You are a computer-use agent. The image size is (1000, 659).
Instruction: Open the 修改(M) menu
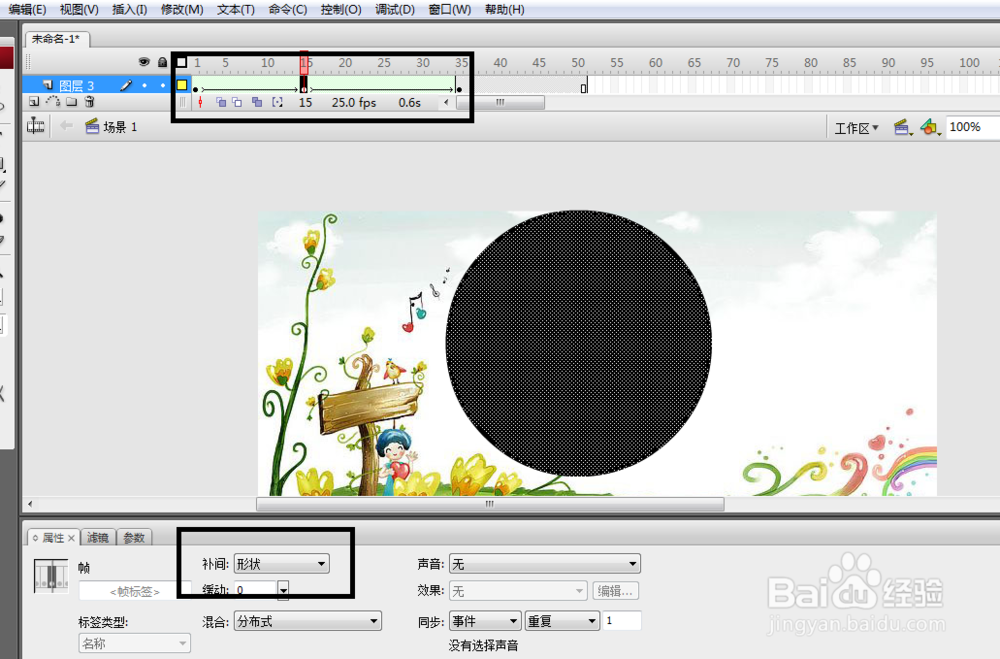(182, 10)
